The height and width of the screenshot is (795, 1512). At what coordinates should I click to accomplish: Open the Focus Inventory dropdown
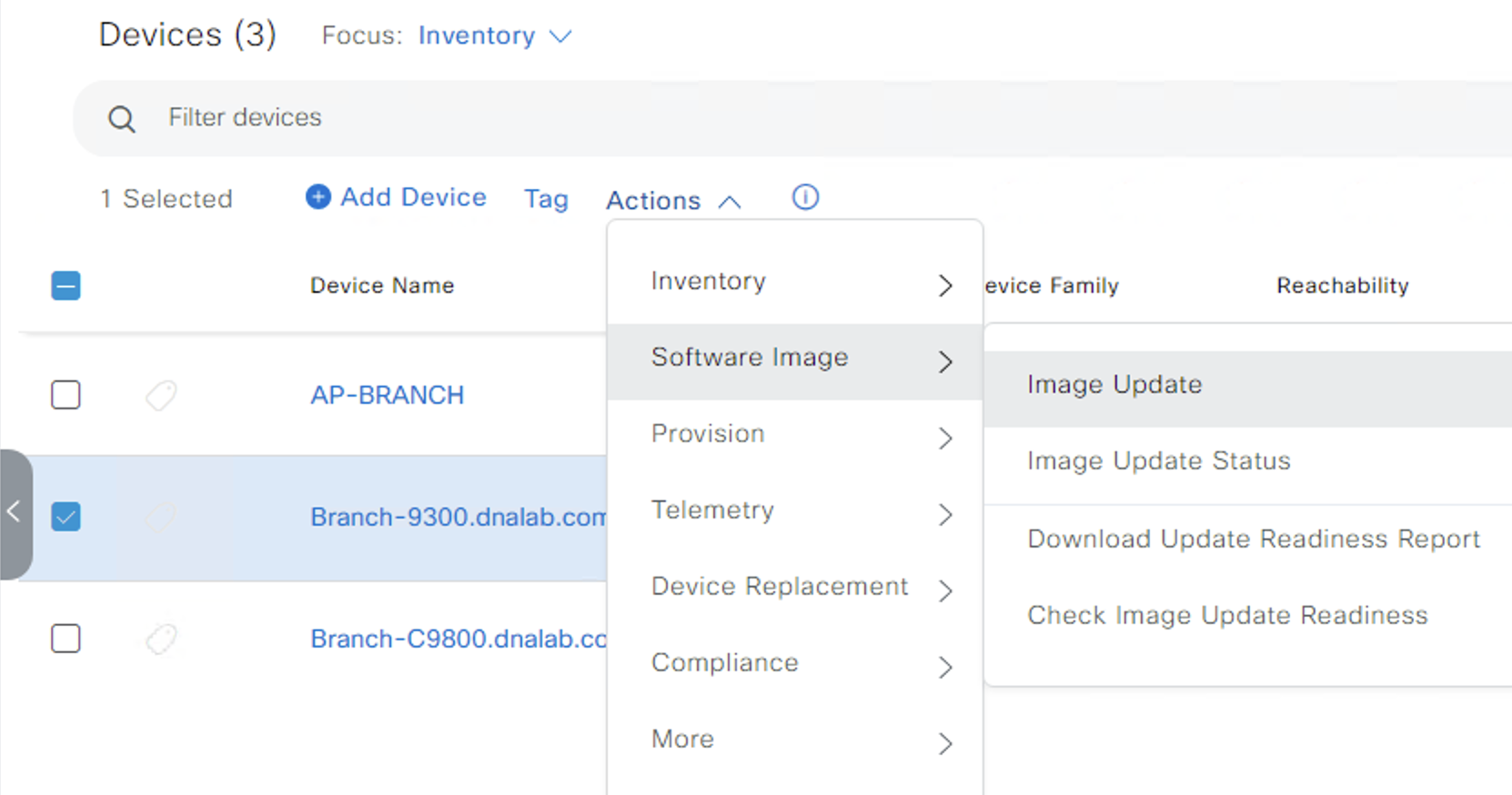pos(494,35)
